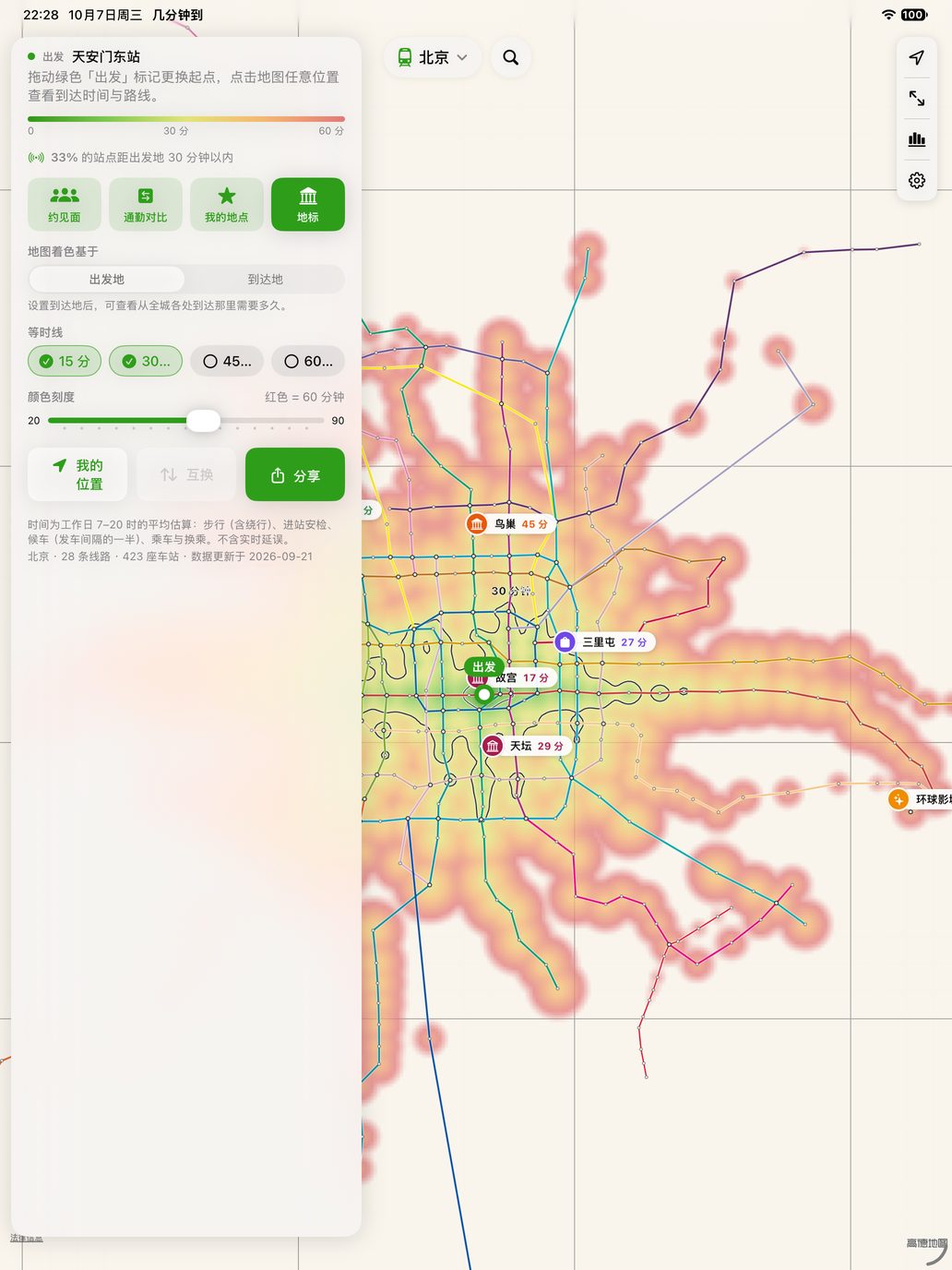Screen dimensions: 952x1270
Task: Toggle the 30 分 isochrone chip
Action: pyautogui.click(x=146, y=361)
